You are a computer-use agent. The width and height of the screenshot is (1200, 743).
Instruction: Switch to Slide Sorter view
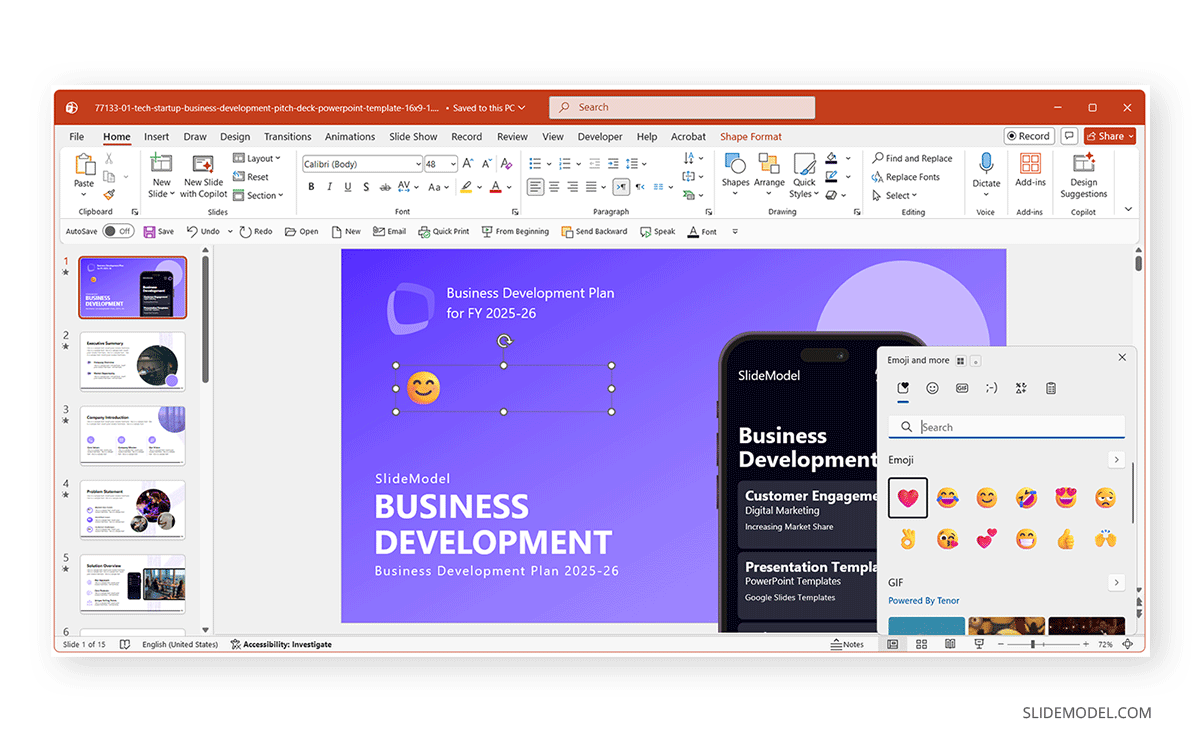click(921, 644)
